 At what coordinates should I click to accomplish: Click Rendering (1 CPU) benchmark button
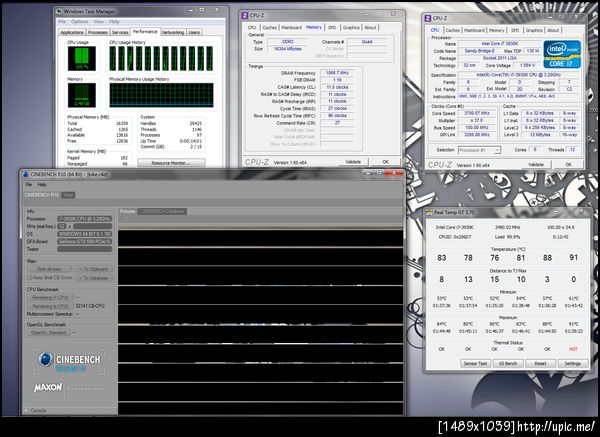(51, 298)
